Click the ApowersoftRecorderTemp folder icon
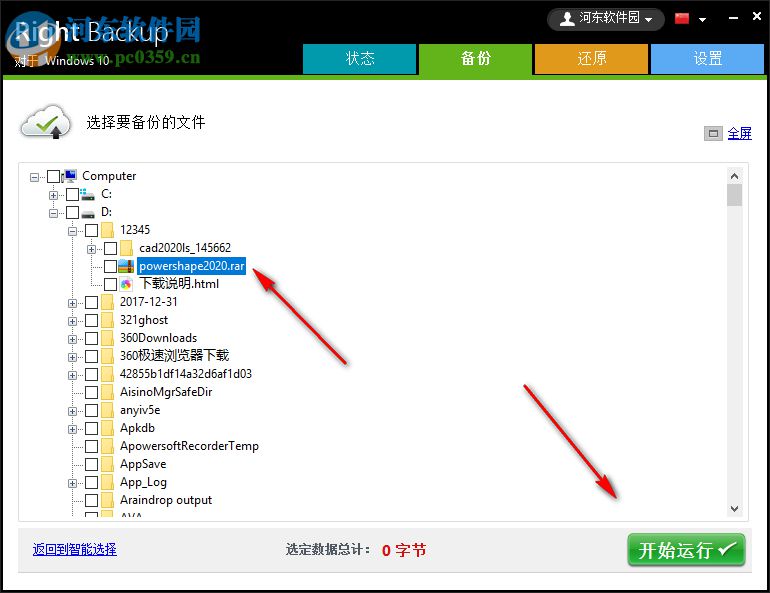This screenshot has height=593, width=770. click(107, 446)
